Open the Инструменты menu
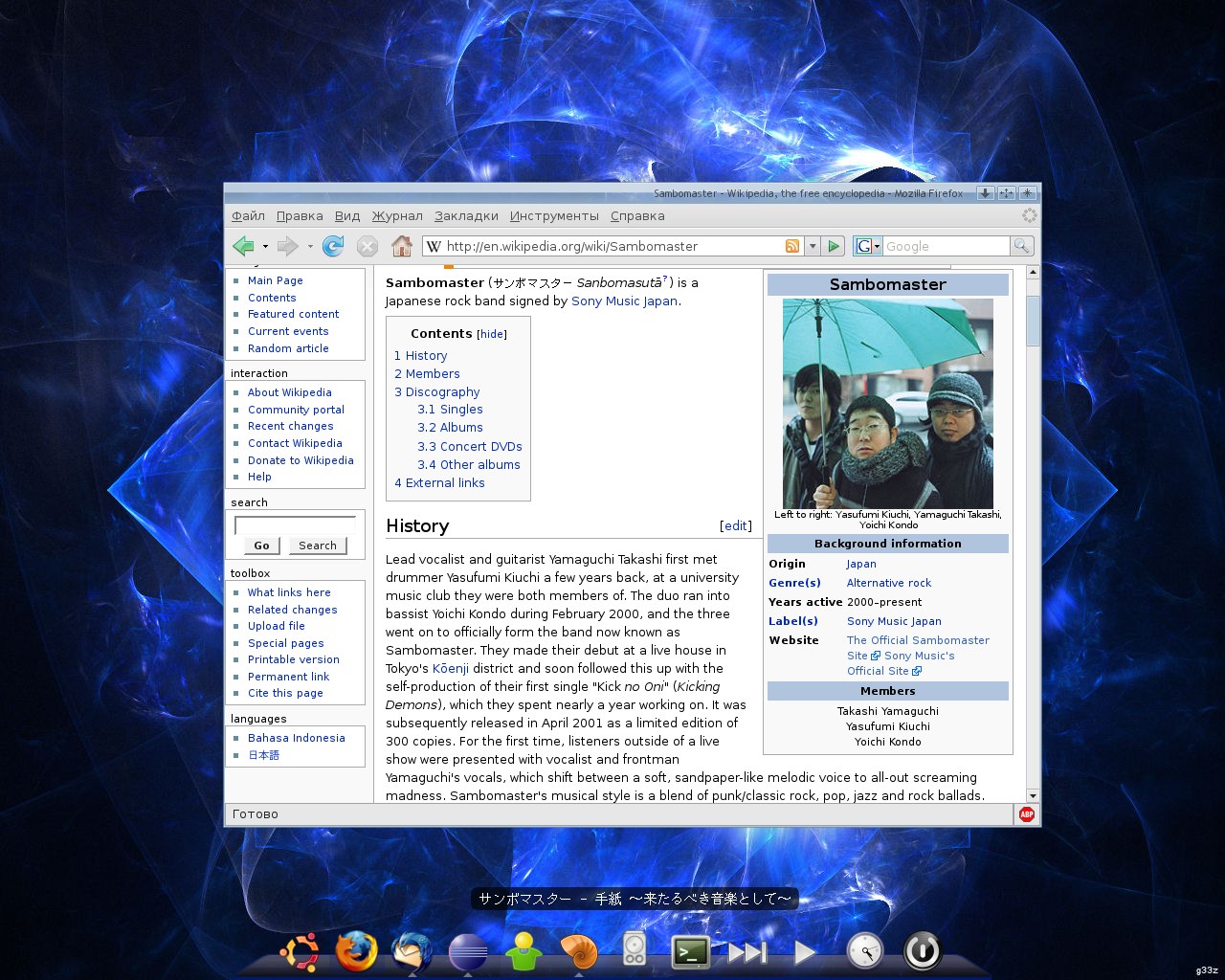 pyautogui.click(x=554, y=216)
